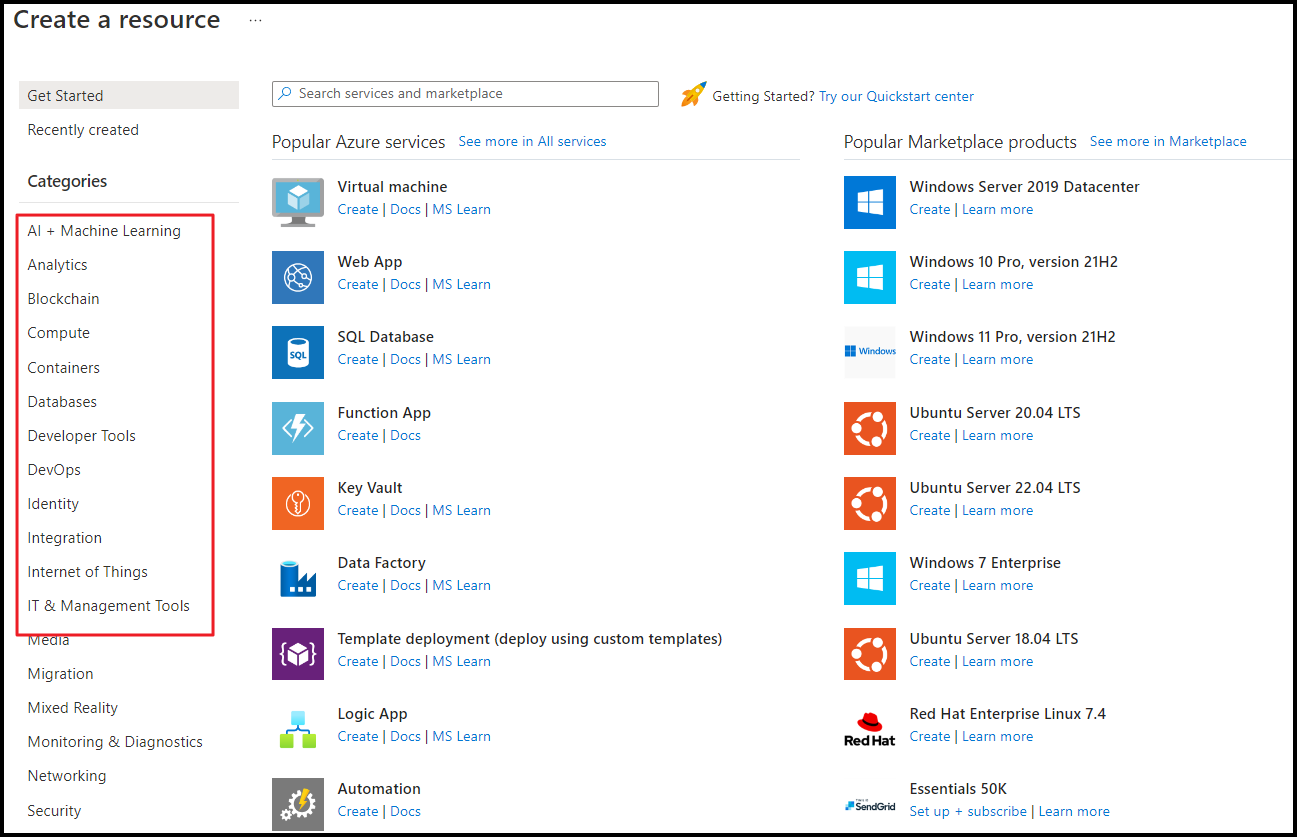The width and height of the screenshot is (1297, 837).
Task: Click the Web App icon
Action: point(298,277)
